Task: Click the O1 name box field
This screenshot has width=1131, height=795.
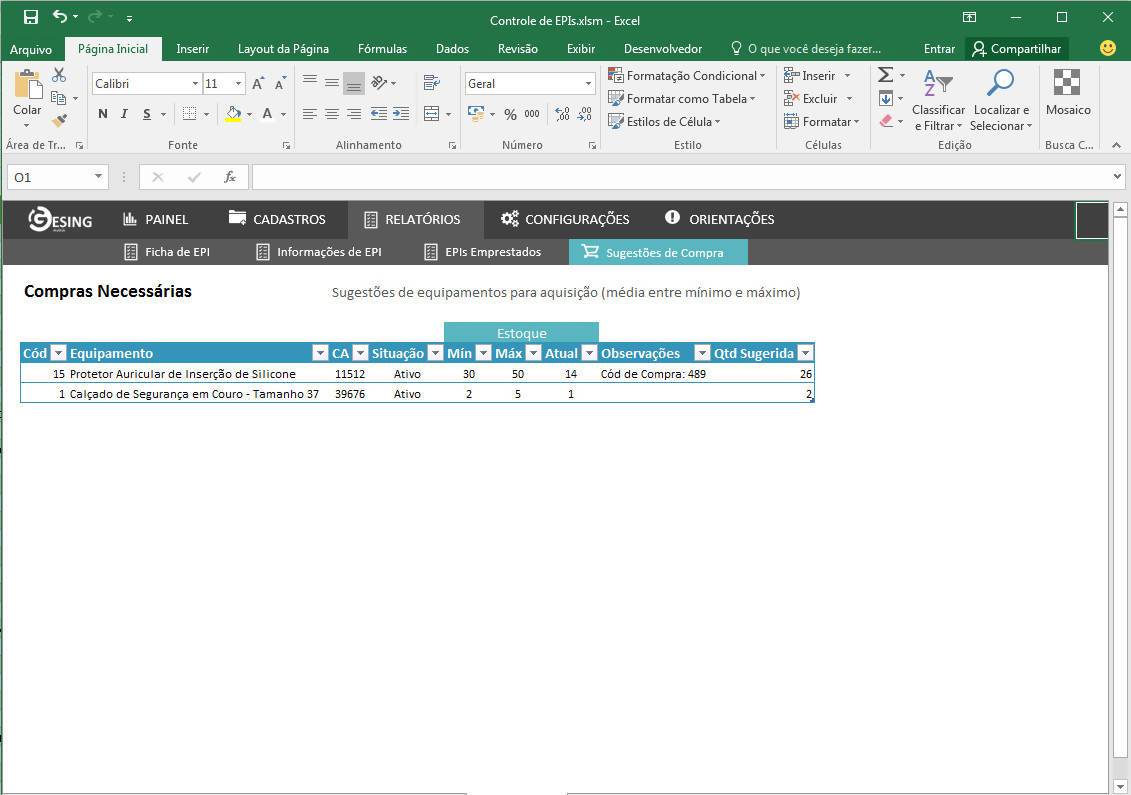Action: point(50,177)
